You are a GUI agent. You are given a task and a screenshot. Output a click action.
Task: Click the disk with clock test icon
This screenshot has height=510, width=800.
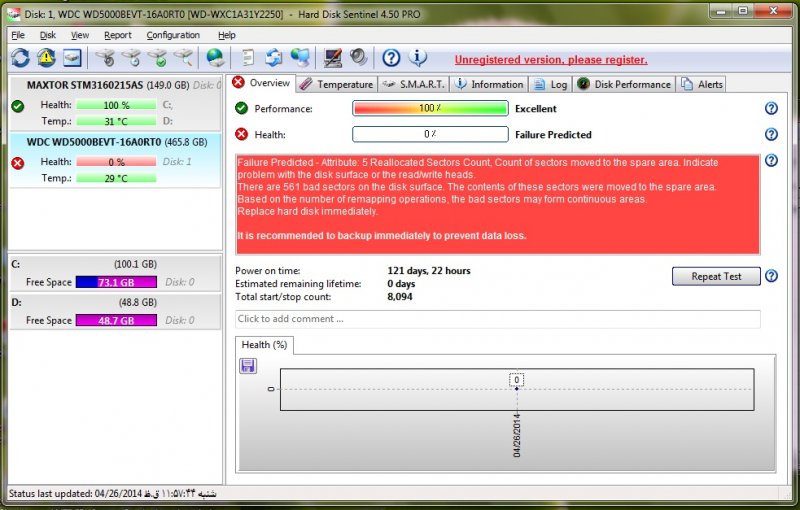(x=132, y=58)
